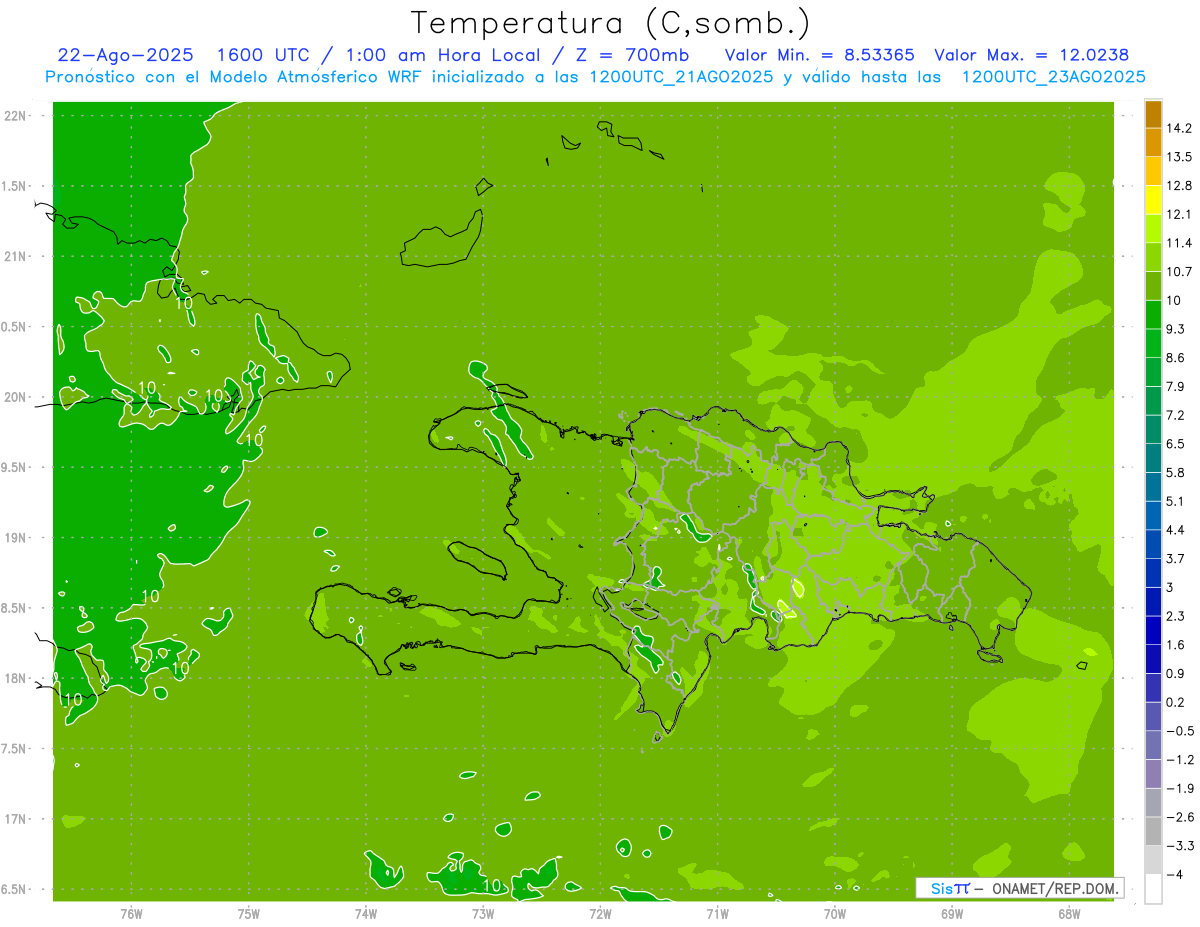
Task: Click the "6.5N" latitude label
Action: (x=14, y=889)
